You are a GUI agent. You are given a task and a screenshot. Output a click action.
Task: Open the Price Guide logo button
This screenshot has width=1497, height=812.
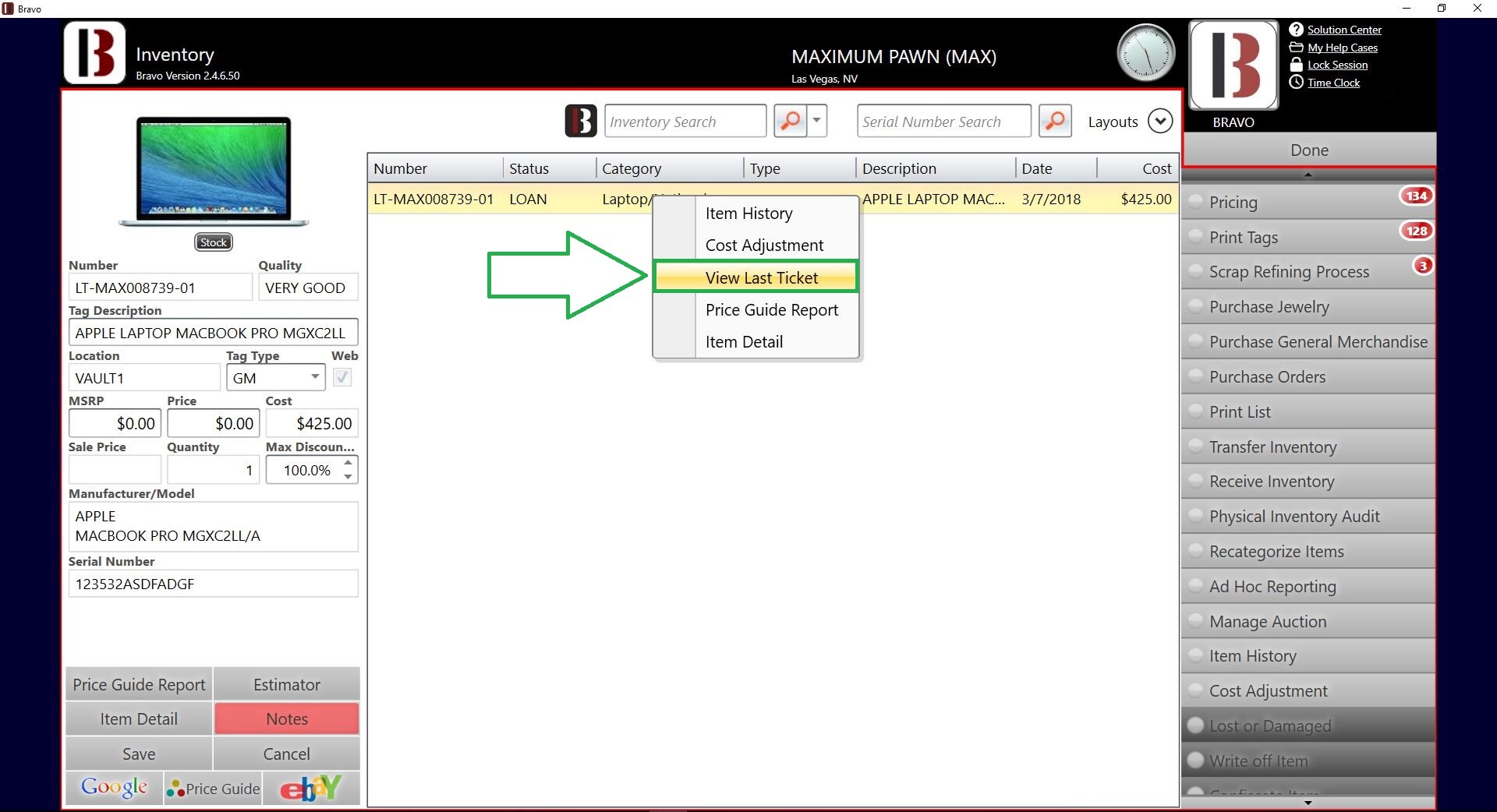point(213,788)
